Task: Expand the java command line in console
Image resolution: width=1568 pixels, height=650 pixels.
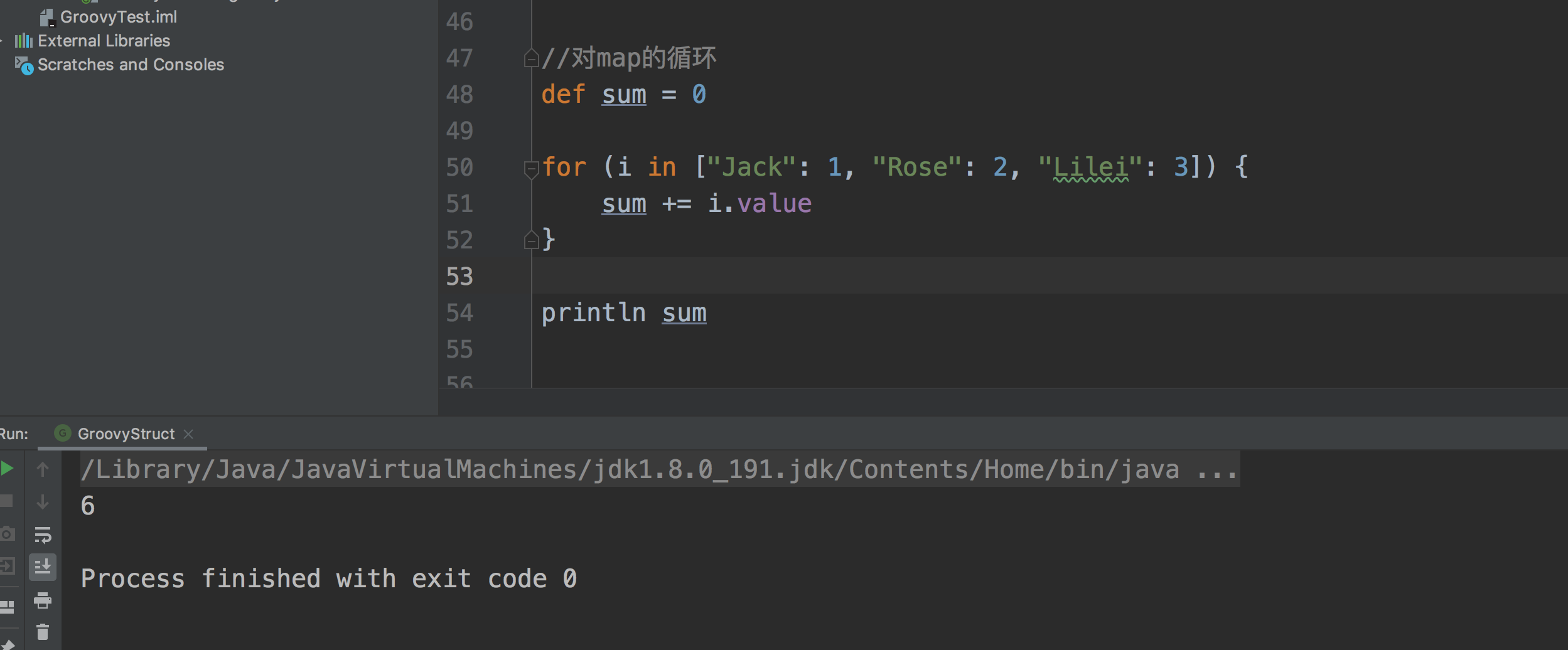Action: 660,469
